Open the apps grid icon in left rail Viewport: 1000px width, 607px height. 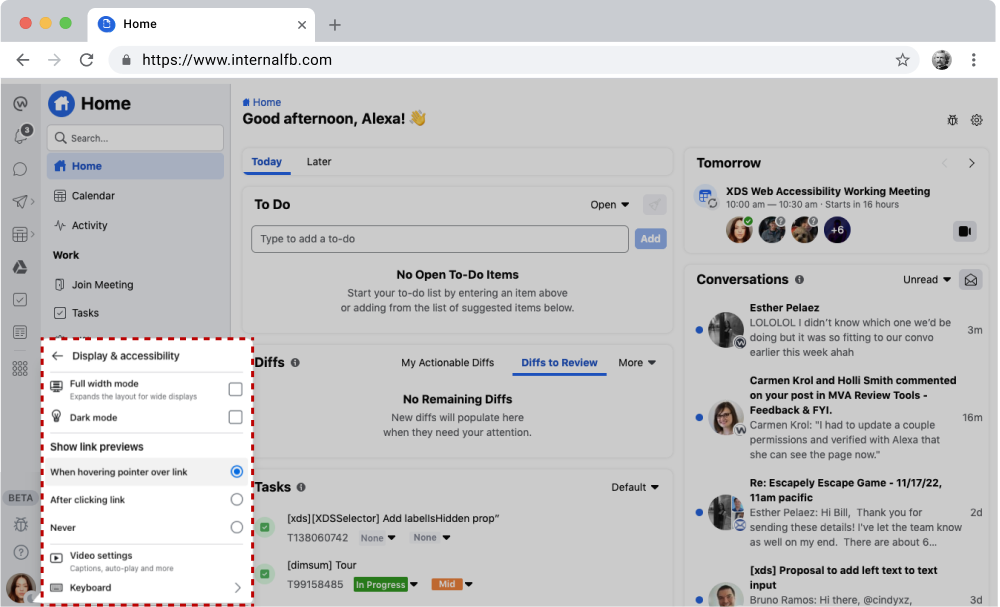pyautogui.click(x=20, y=368)
